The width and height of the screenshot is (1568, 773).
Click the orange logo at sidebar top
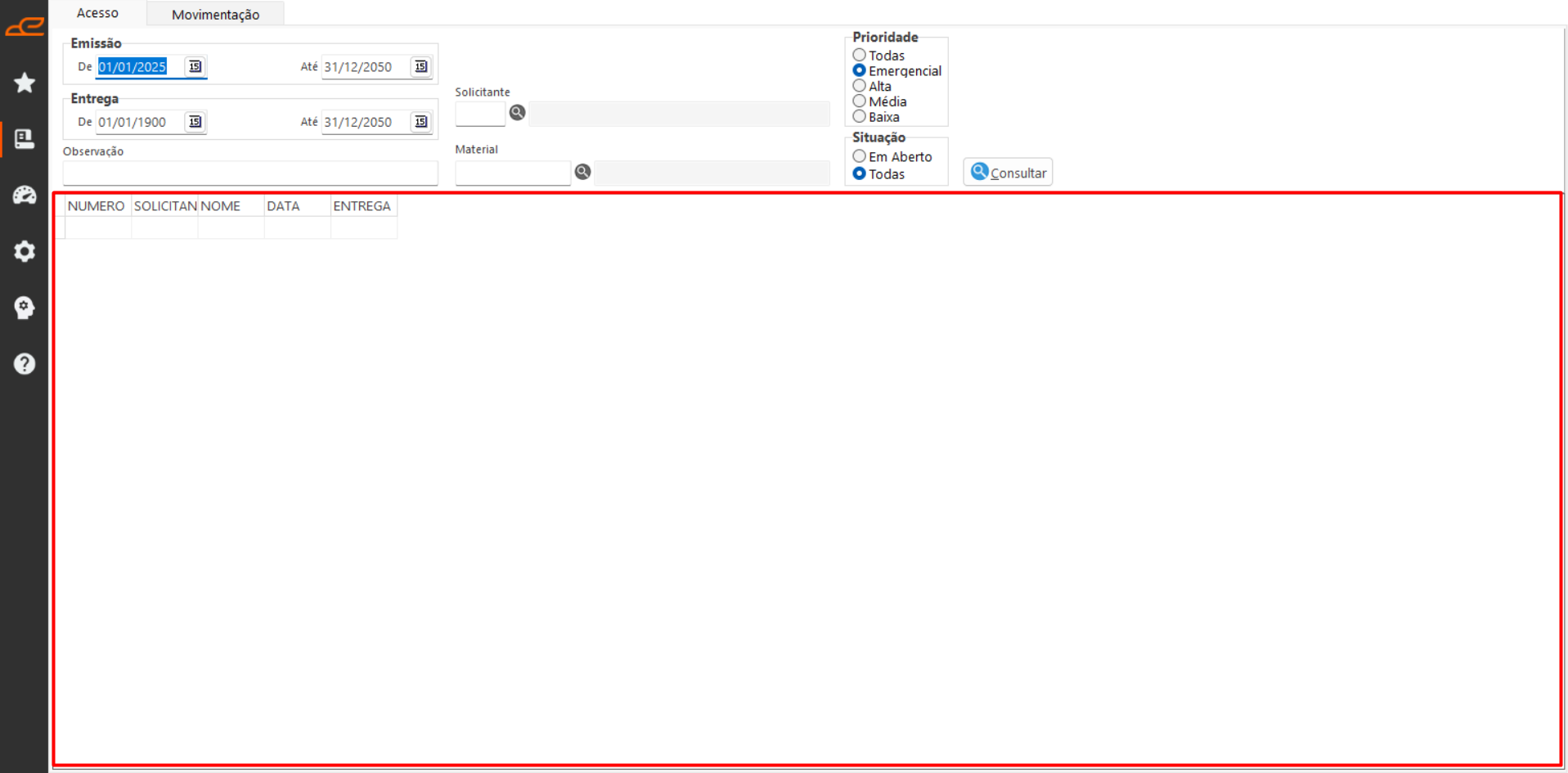pos(25,27)
